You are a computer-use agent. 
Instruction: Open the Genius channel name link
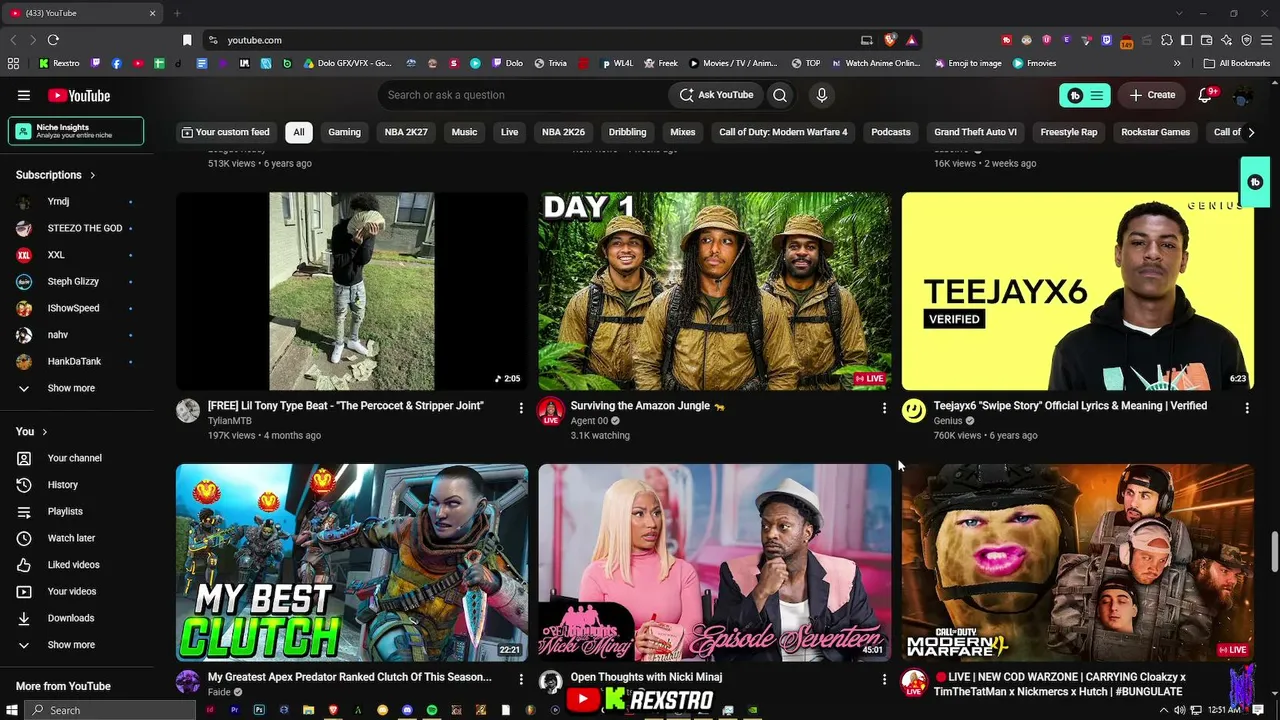(x=948, y=421)
